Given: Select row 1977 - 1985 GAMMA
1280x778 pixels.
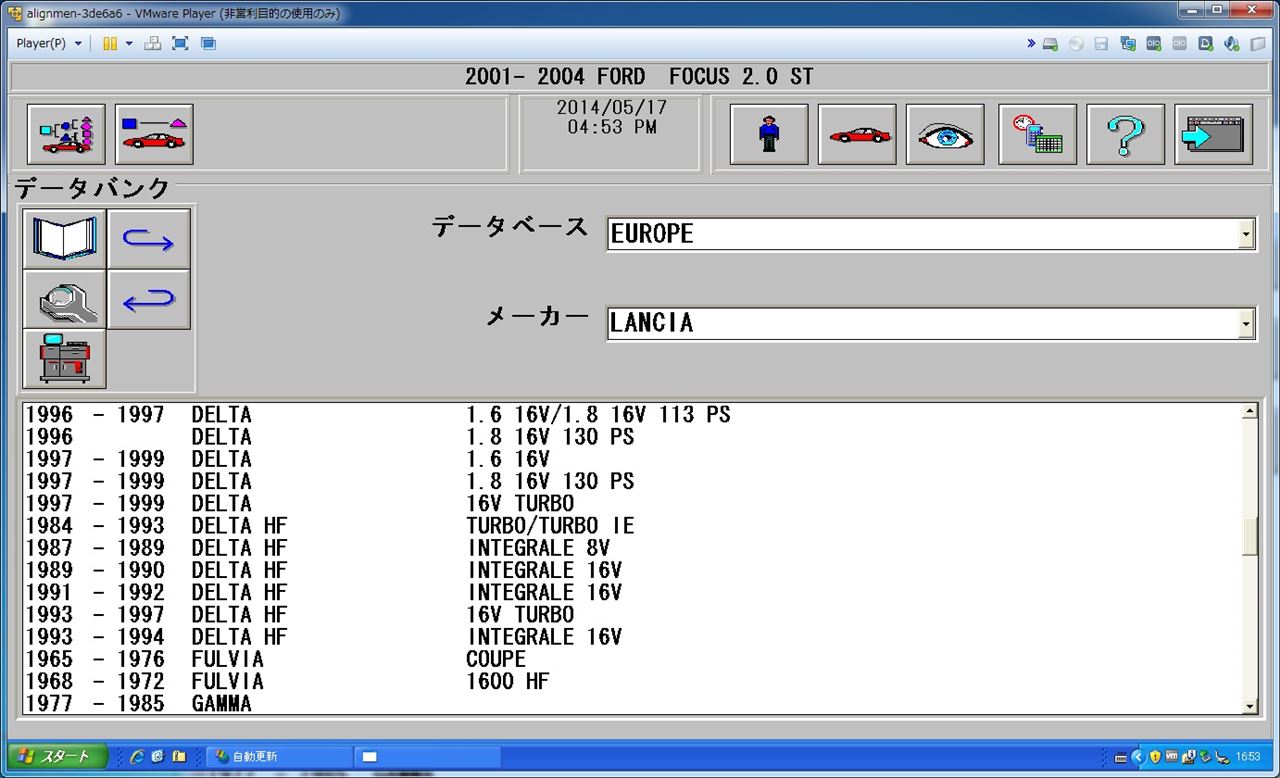Looking at the screenshot, I should [631, 703].
